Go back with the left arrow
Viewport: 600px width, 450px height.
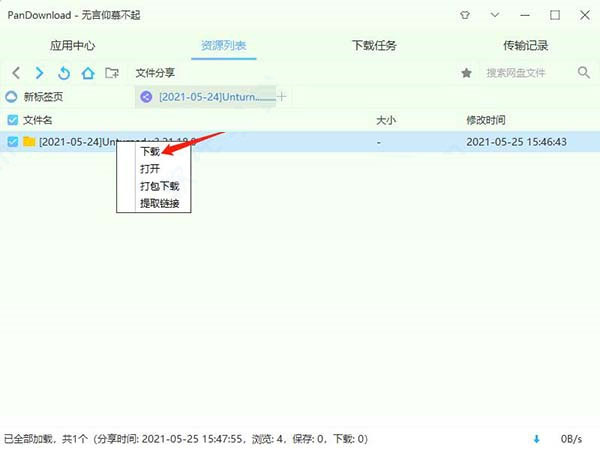point(16,73)
